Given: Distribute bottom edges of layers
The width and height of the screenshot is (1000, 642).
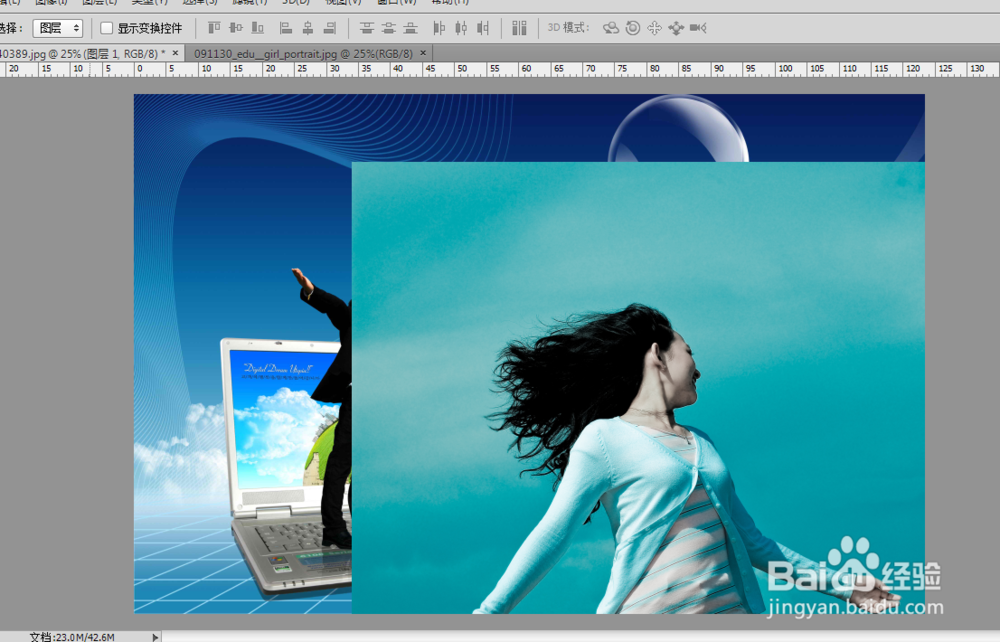Looking at the screenshot, I should (x=411, y=28).
